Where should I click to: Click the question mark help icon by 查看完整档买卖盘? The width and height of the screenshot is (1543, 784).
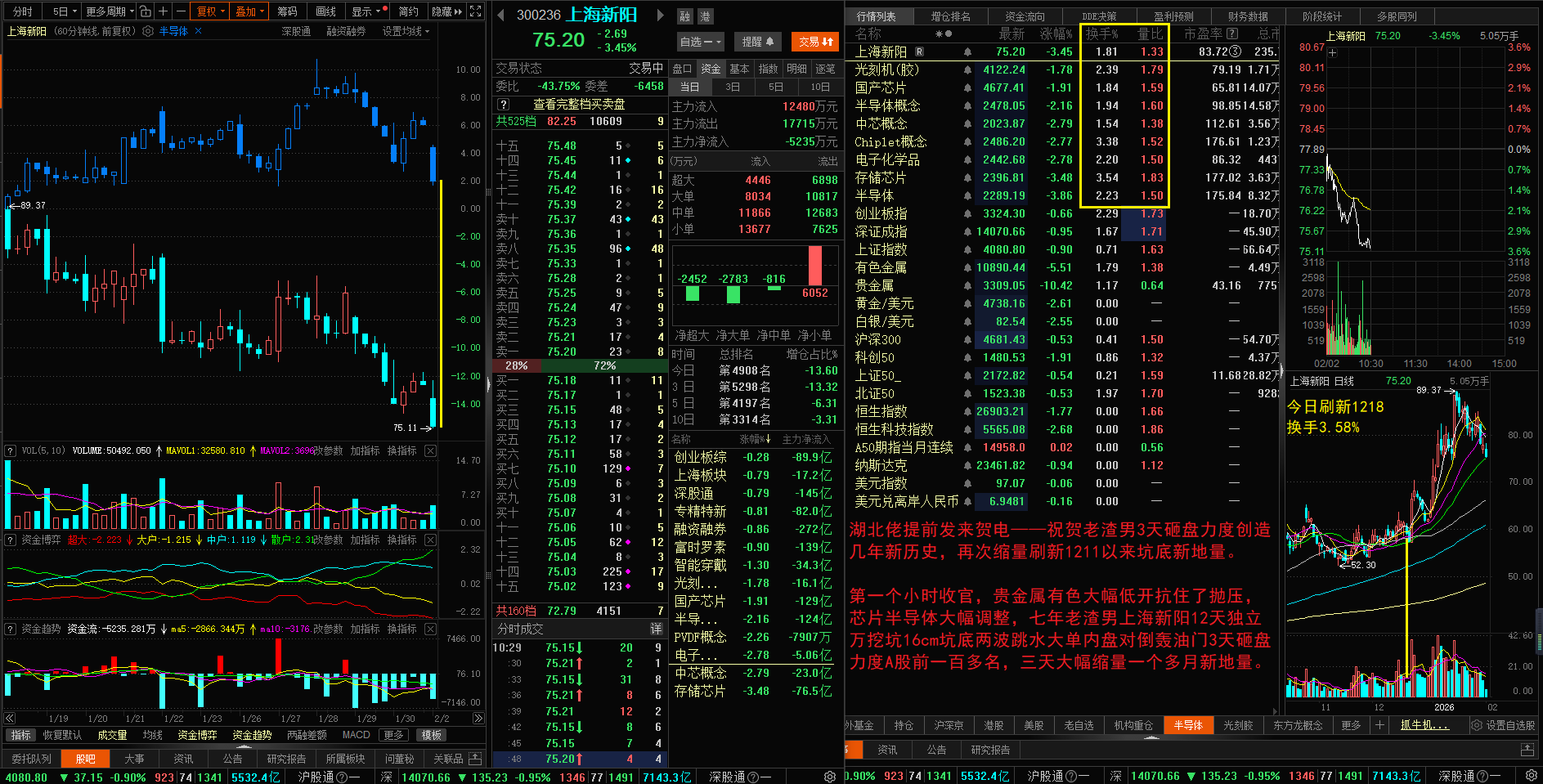pos(504,105)
